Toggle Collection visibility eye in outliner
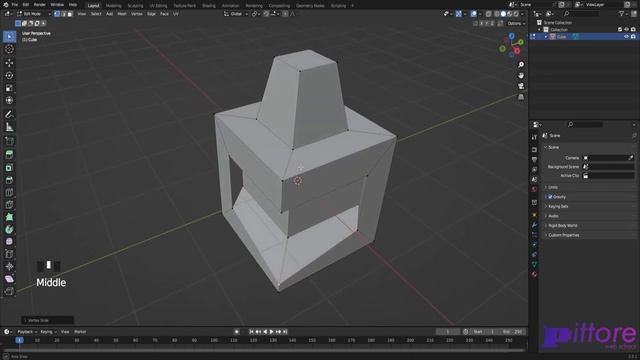 [626, 29]
